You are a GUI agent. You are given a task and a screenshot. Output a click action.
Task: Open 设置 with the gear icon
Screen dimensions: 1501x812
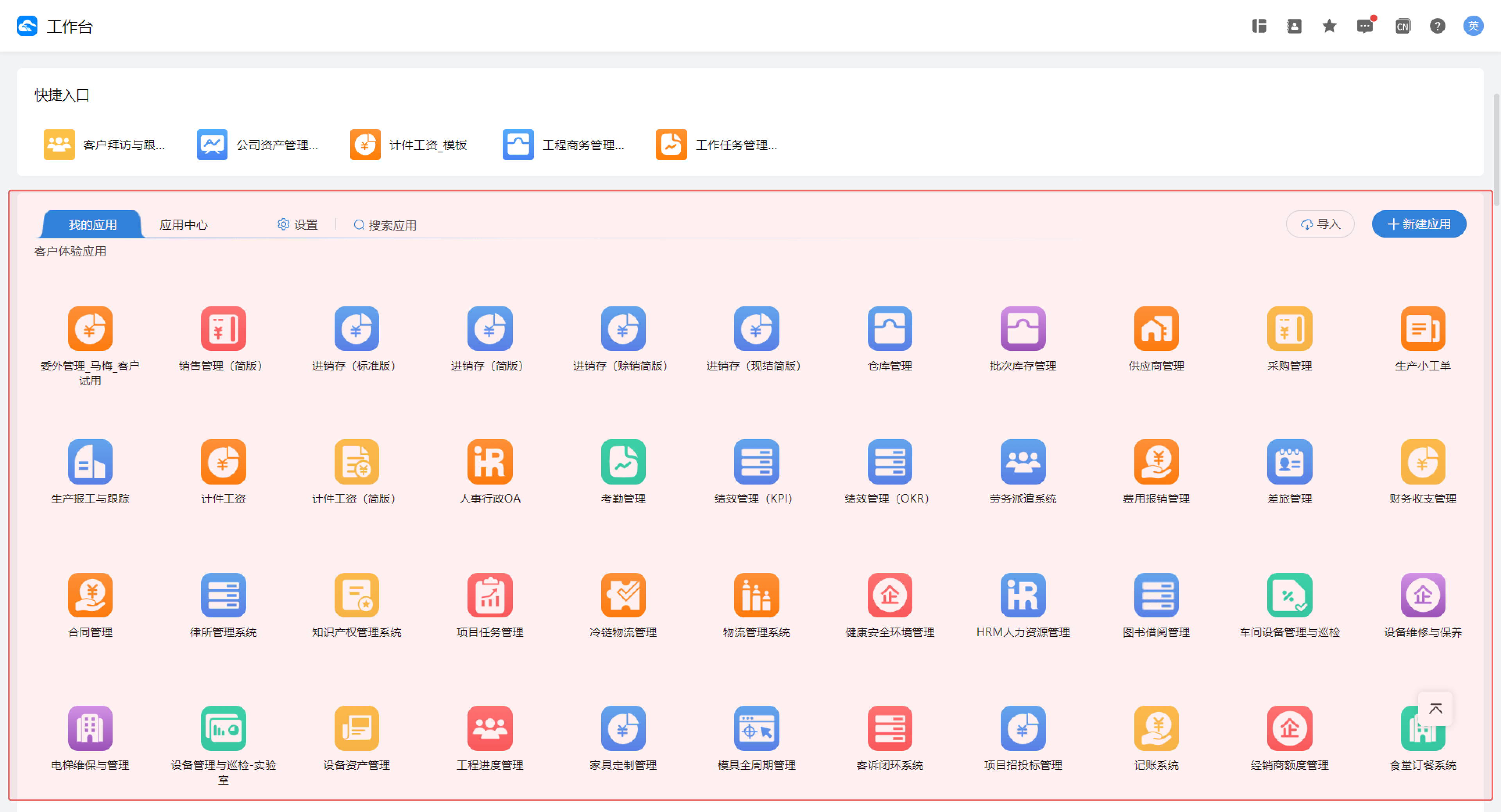[x=298, y=224]
